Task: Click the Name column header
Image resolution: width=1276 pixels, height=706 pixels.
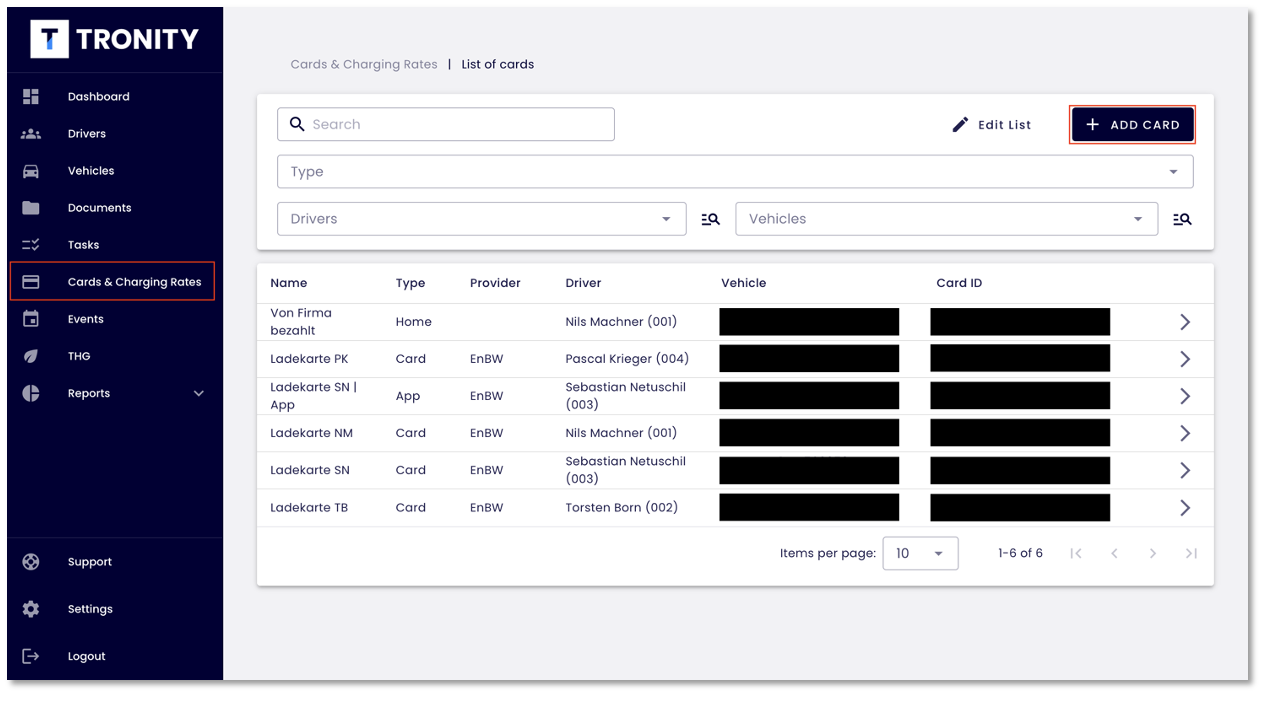Action: tap(289, 283)
